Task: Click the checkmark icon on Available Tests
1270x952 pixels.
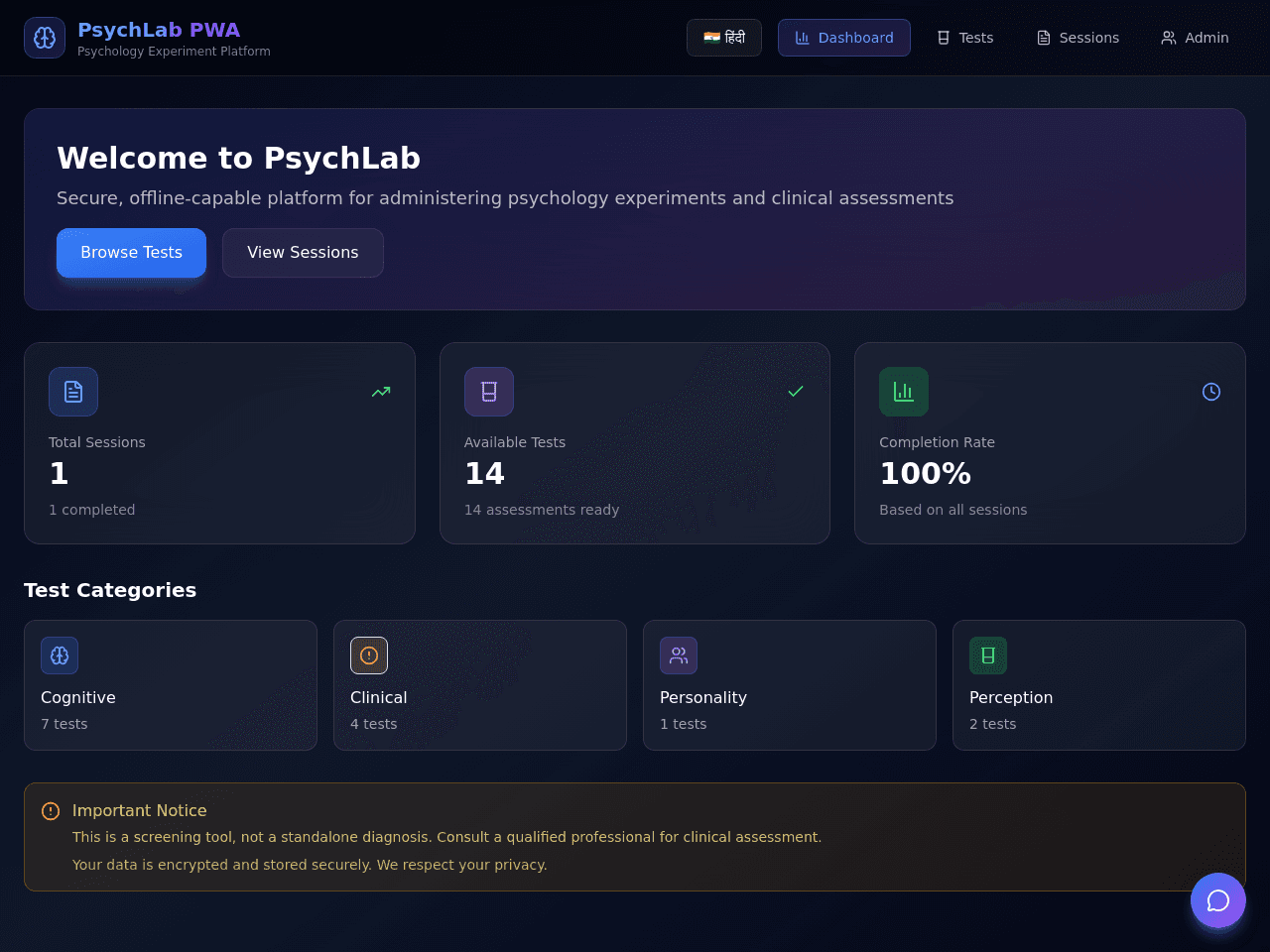Action: [796, 392]
